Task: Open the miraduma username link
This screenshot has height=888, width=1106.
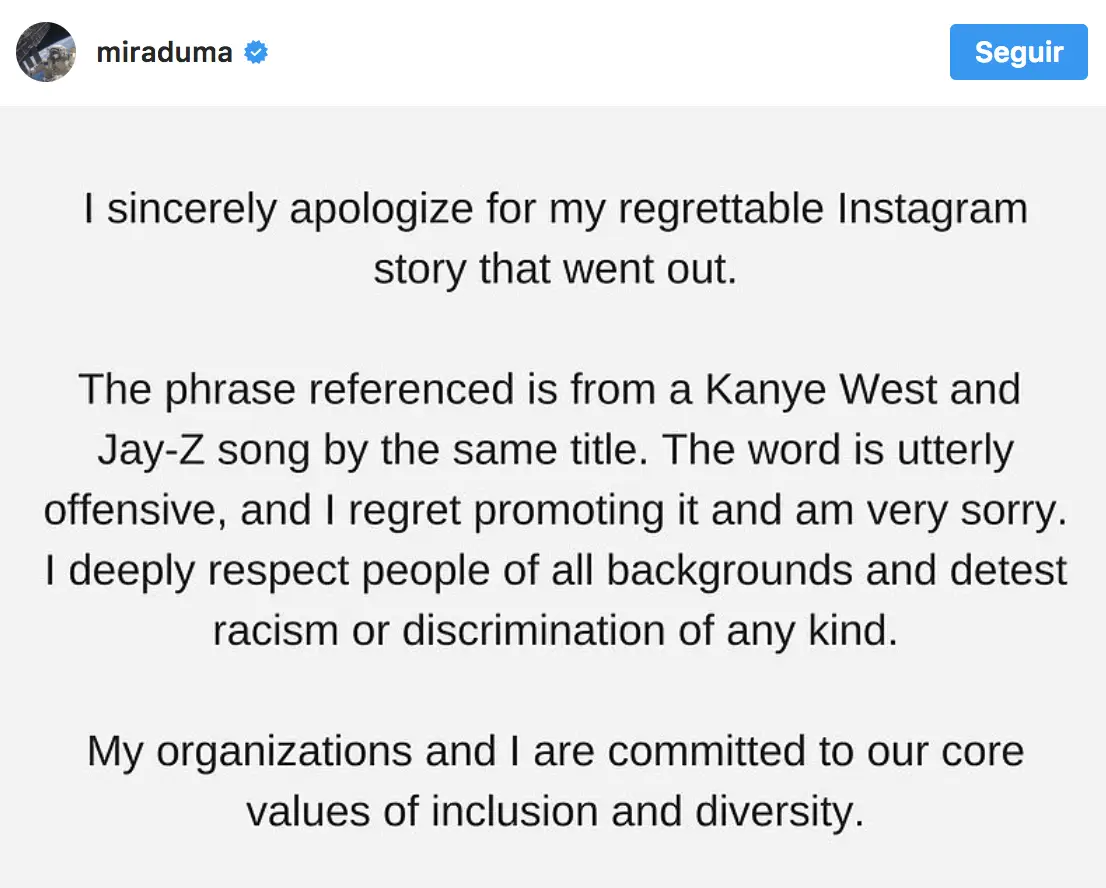Action: click(x=164, y=52)
